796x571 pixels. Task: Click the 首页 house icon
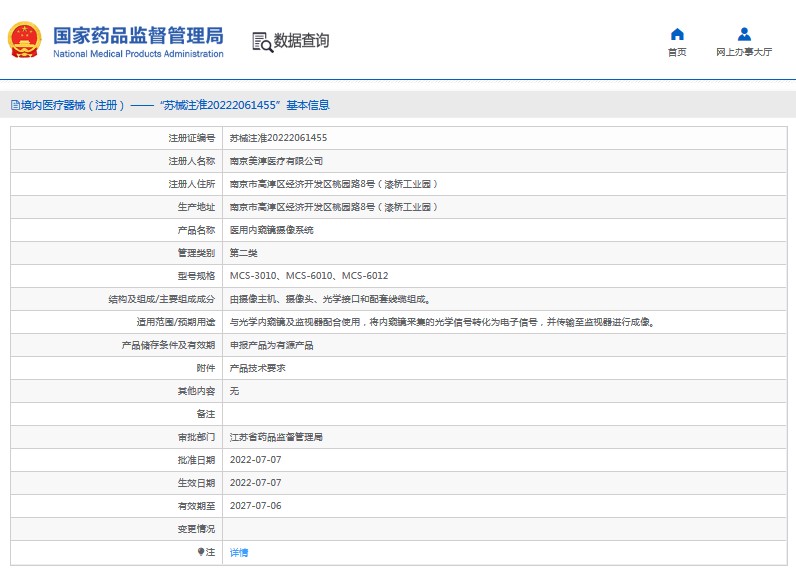click(677, 35)
